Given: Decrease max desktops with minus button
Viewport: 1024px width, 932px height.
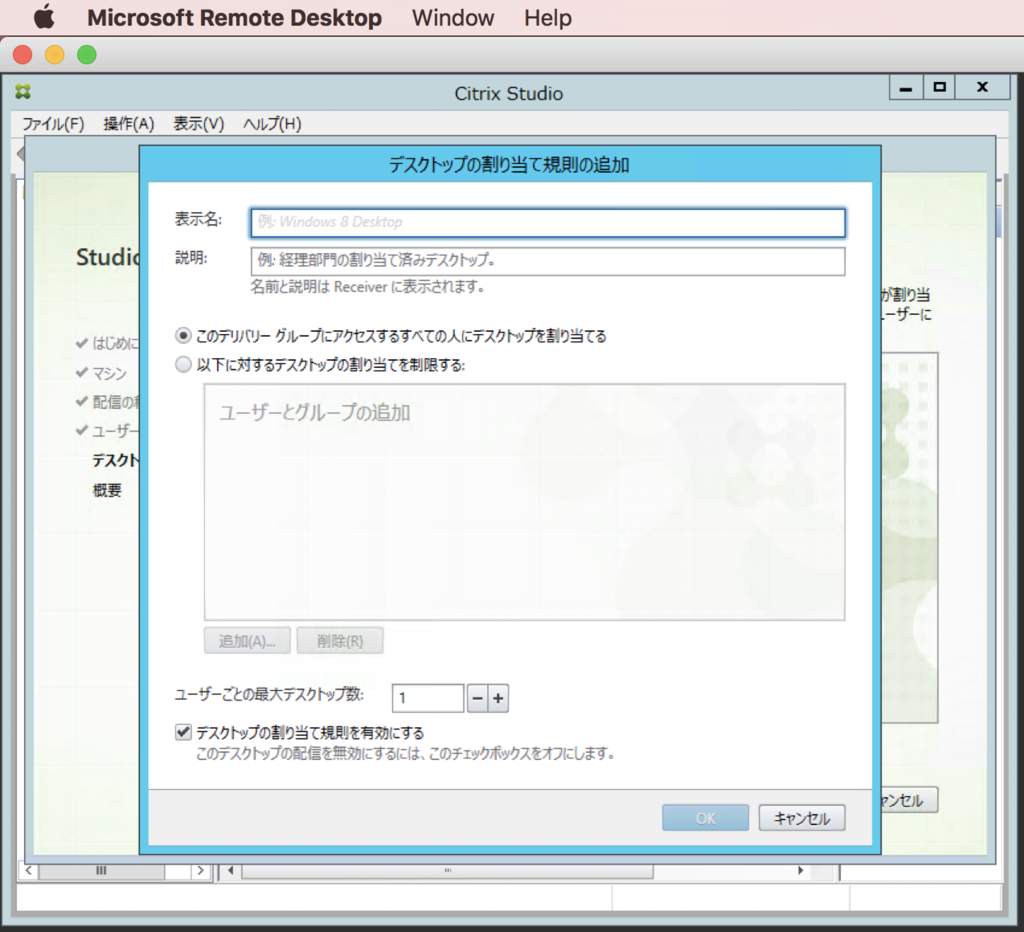Looking at the screenshot, I should (477, 698).
